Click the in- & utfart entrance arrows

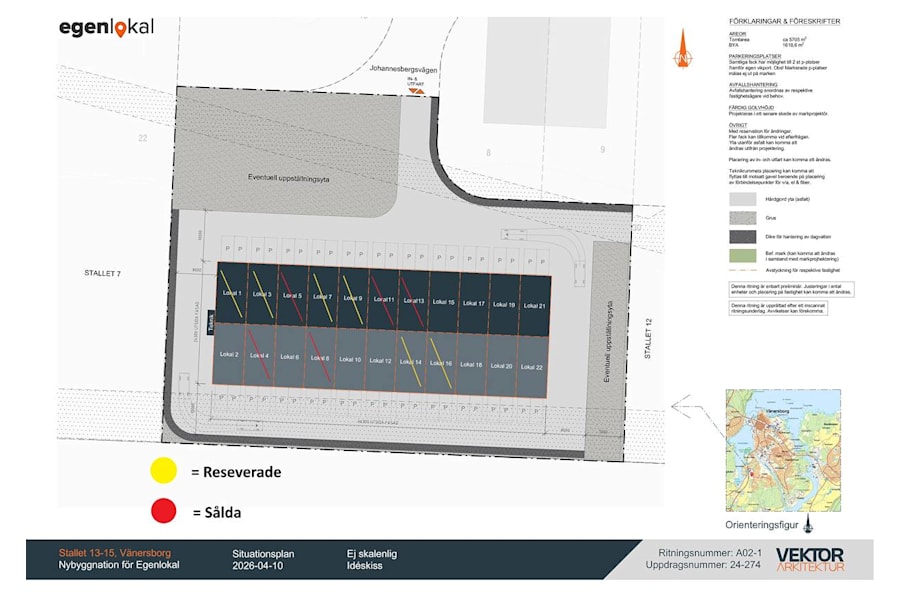(x=416, y=91)
